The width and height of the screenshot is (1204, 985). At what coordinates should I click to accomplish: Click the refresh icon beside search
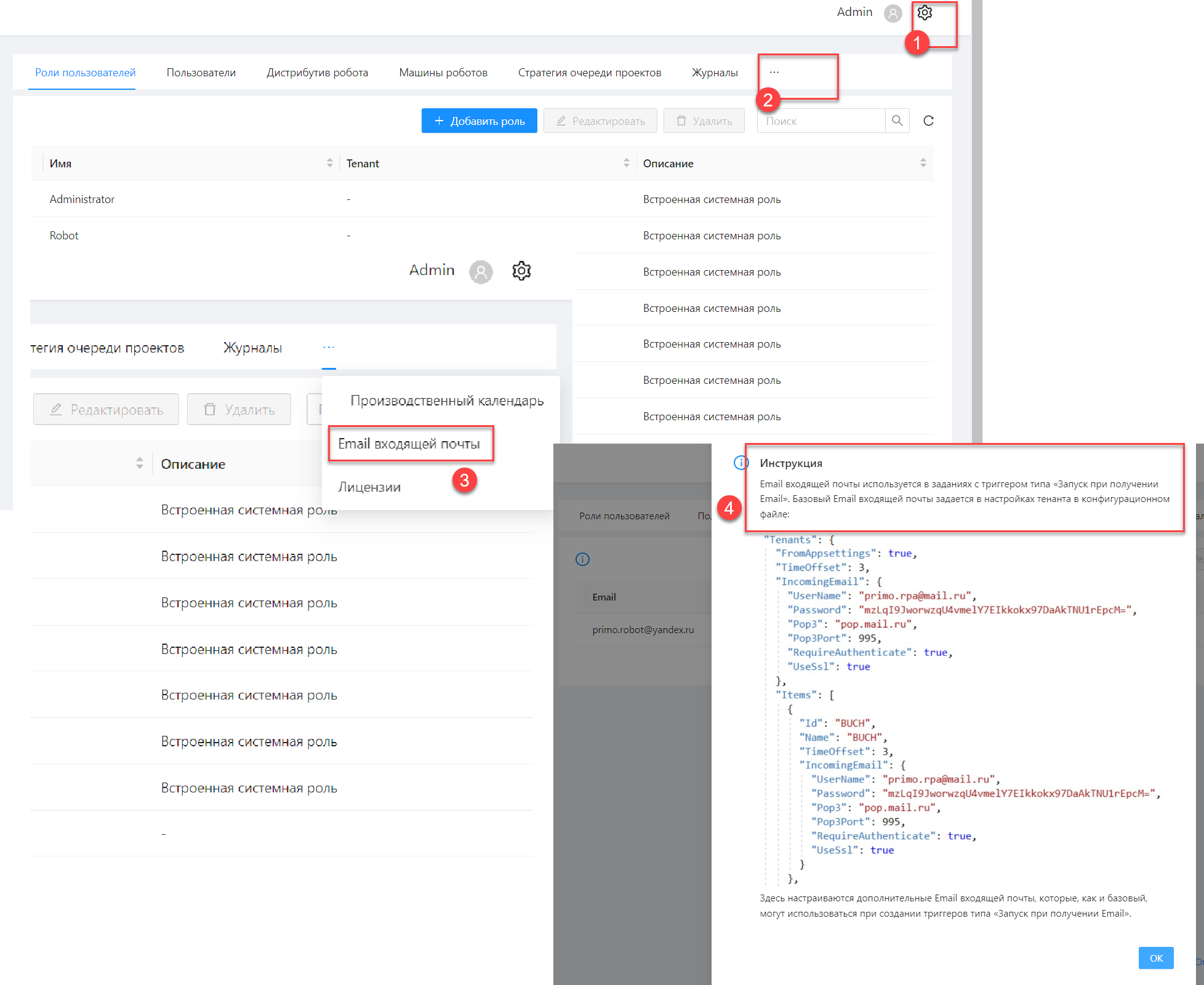tap(929, 121)
